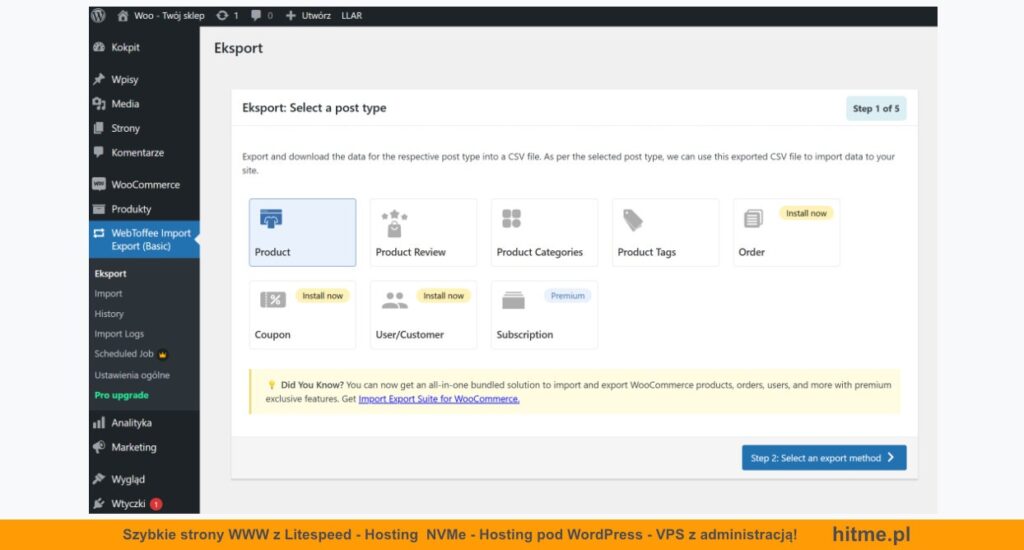This screenshot has height=550, width=1024.
Task: Click the updates refresh icon in admin bar
Action: tap(222, 16)
